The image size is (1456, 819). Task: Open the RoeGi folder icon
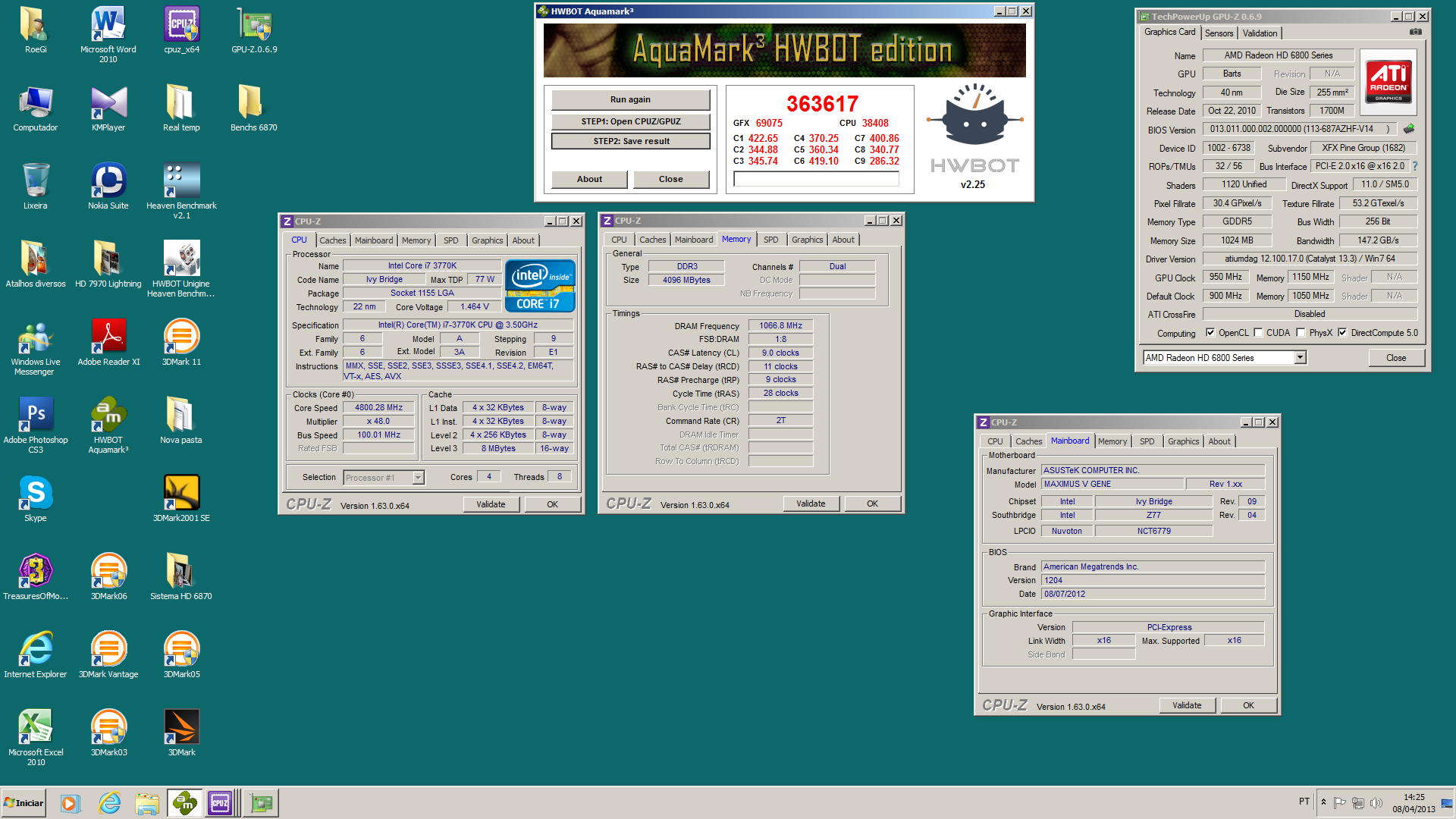pos(36,30)
